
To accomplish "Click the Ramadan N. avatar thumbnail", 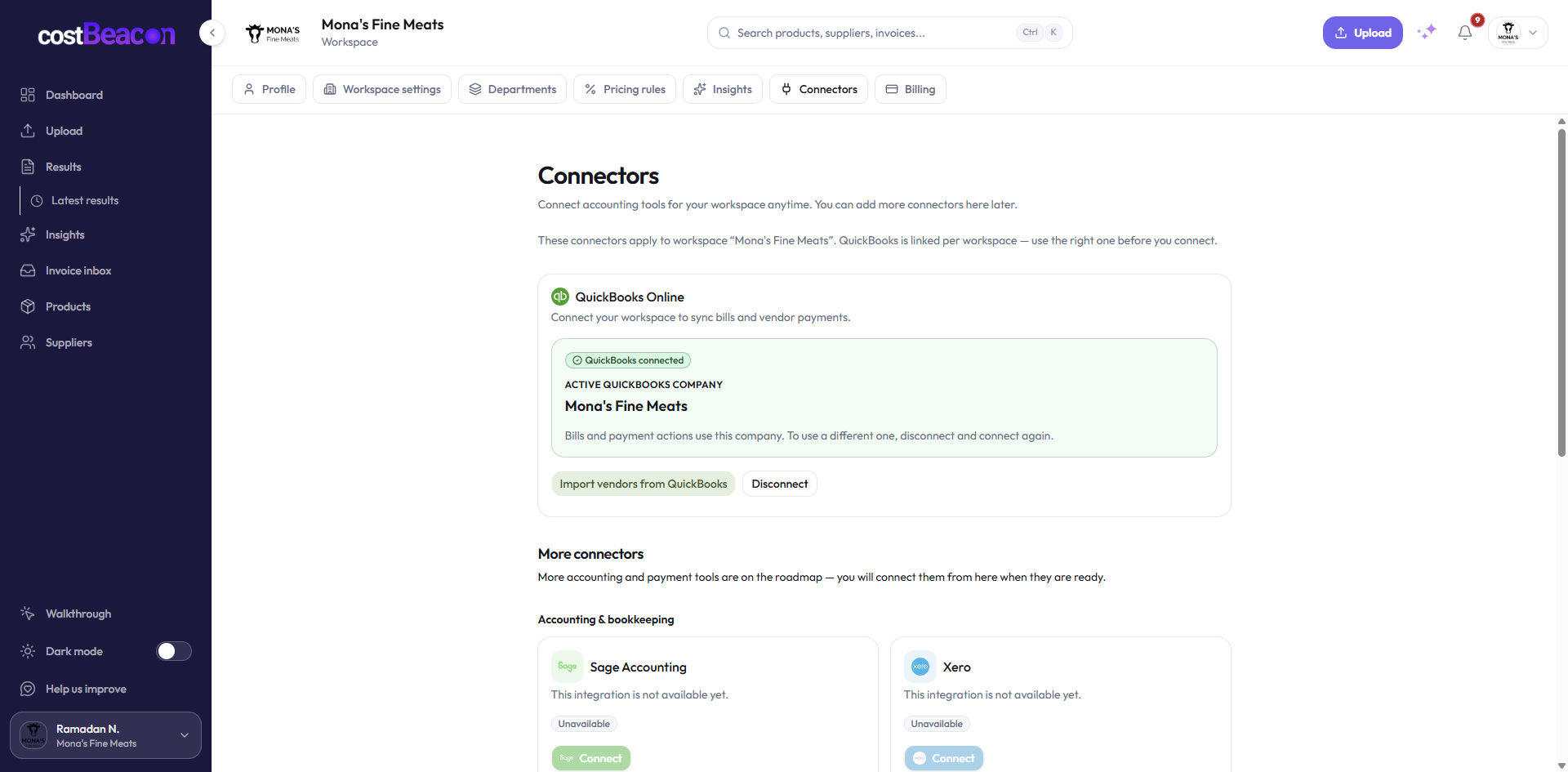I will pyautogui.click(x=33, y=735).
